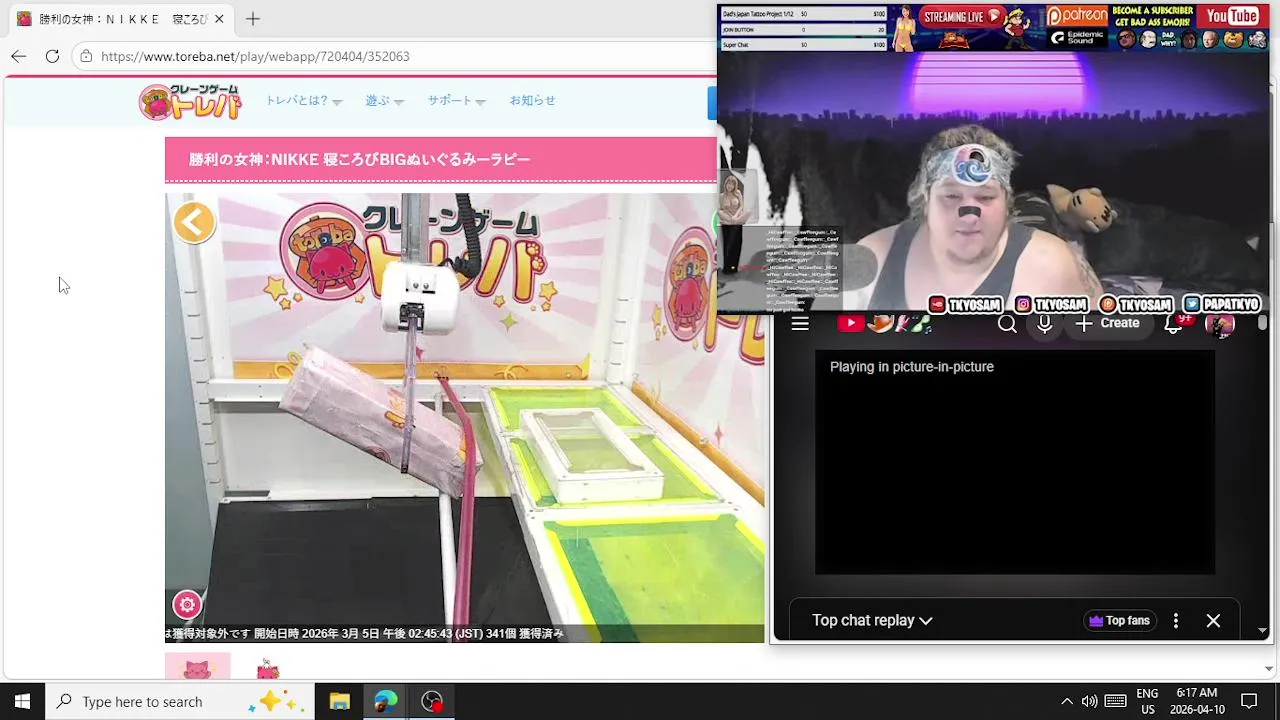1280x720 pixels.
Task: Click the YouTube Create button
Action: pyautogui.click(x=1107, y=323)
